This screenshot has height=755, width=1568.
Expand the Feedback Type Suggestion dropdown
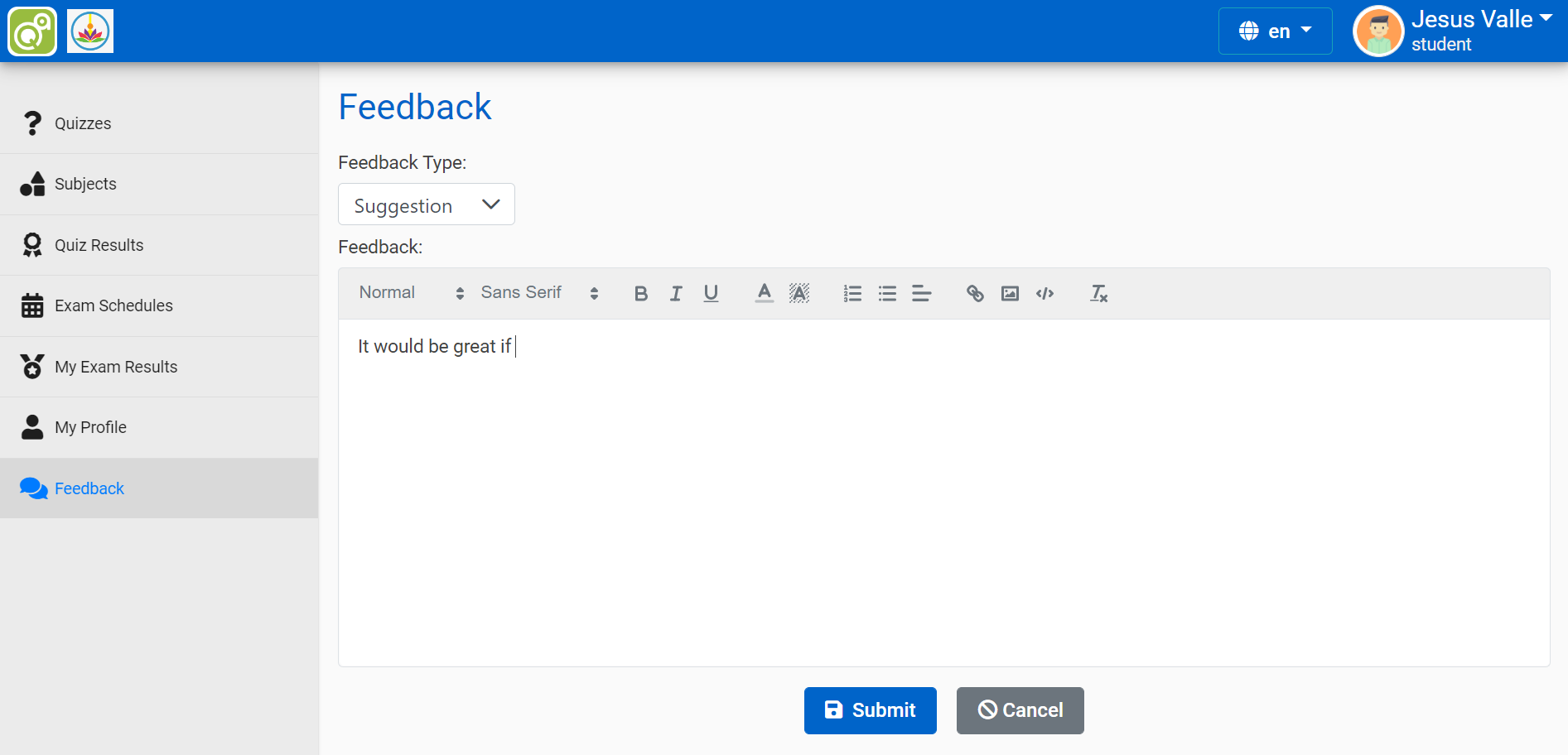(x=426, y=204)
